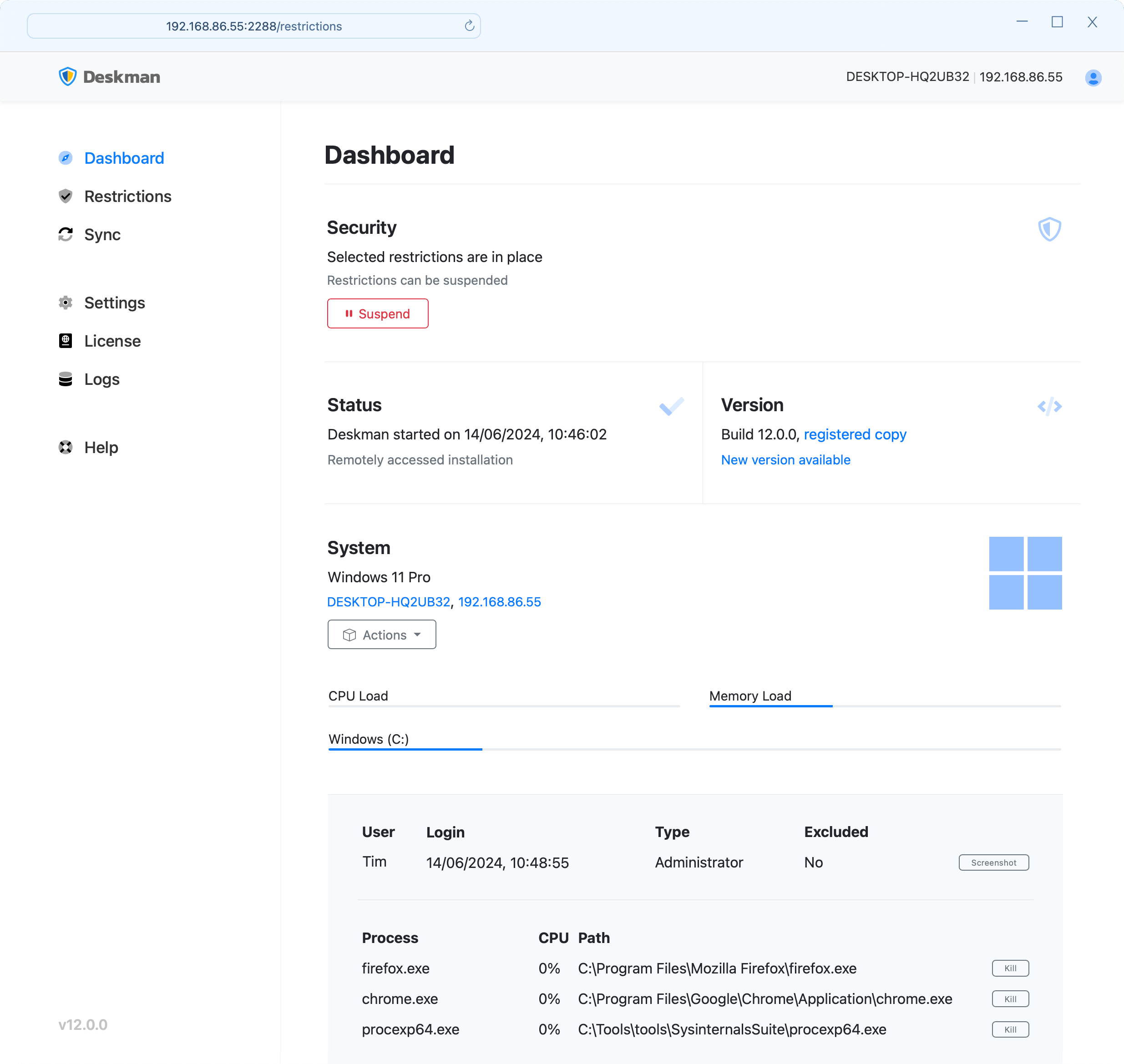
Task: Click the Deskman brand name
Action: tap(122, 77)
